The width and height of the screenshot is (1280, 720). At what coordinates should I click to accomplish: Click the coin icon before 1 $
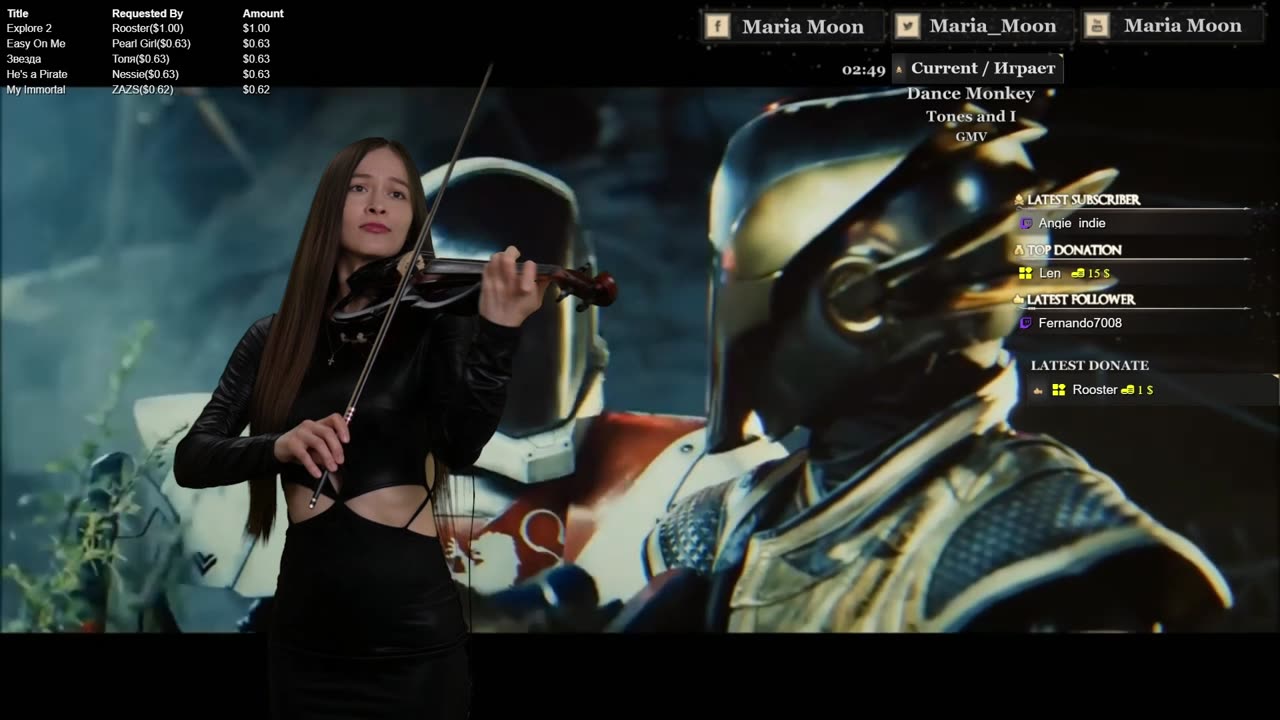pyautogui.click(x=1128, y=390)
